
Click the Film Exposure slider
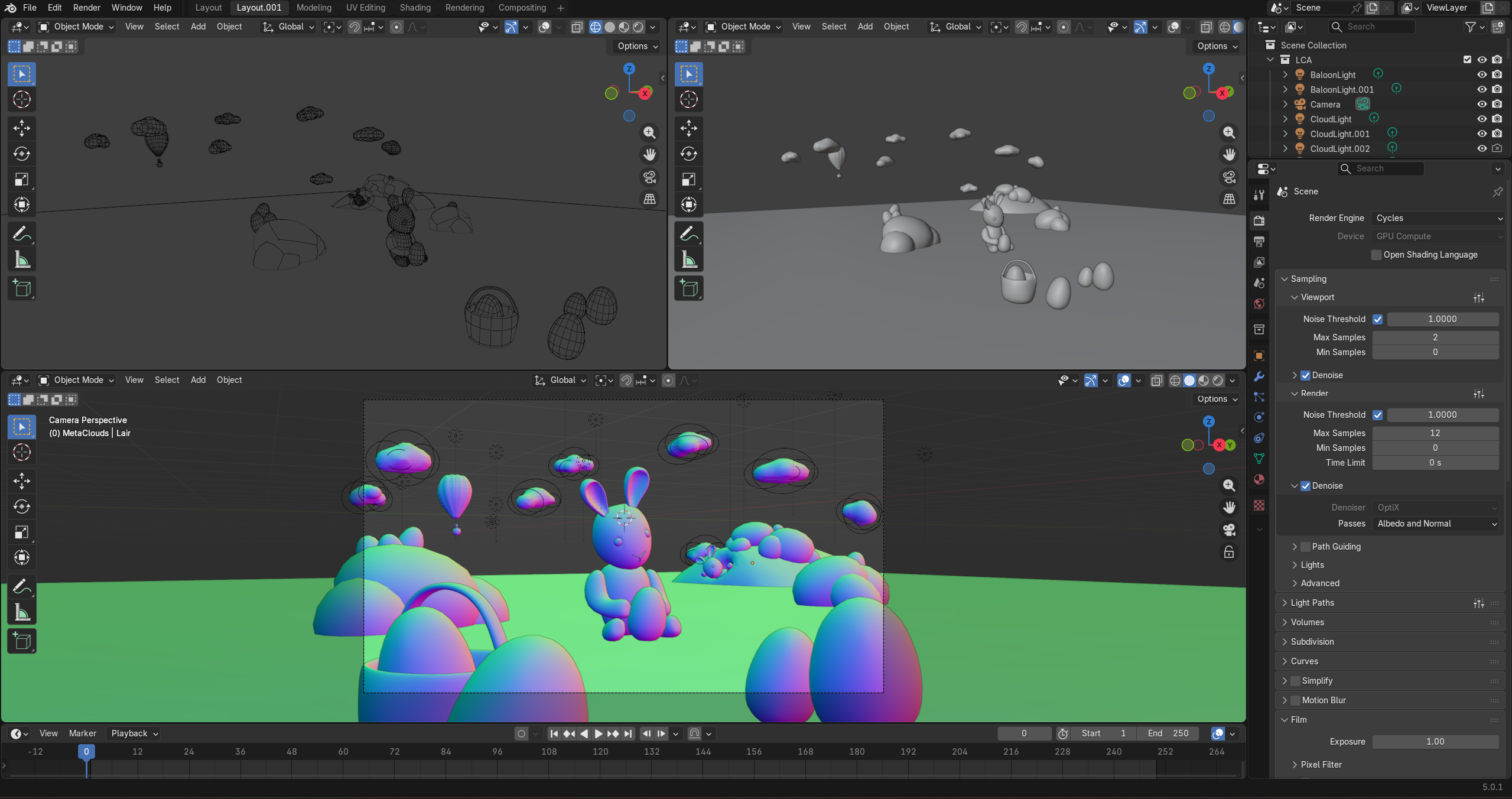pyautogui.click(x=1435, y=742)
